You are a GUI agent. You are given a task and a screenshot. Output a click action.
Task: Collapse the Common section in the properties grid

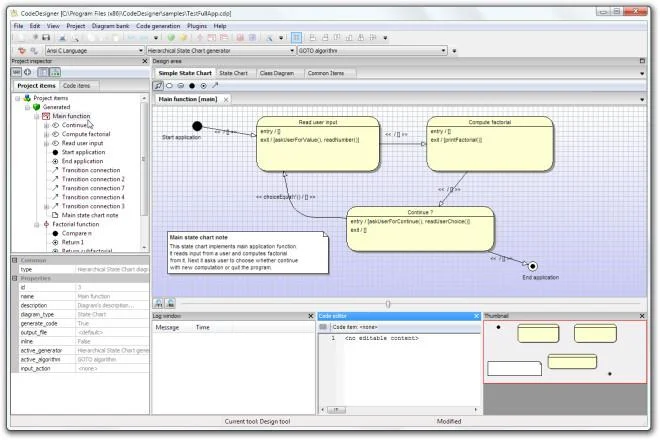15,261
